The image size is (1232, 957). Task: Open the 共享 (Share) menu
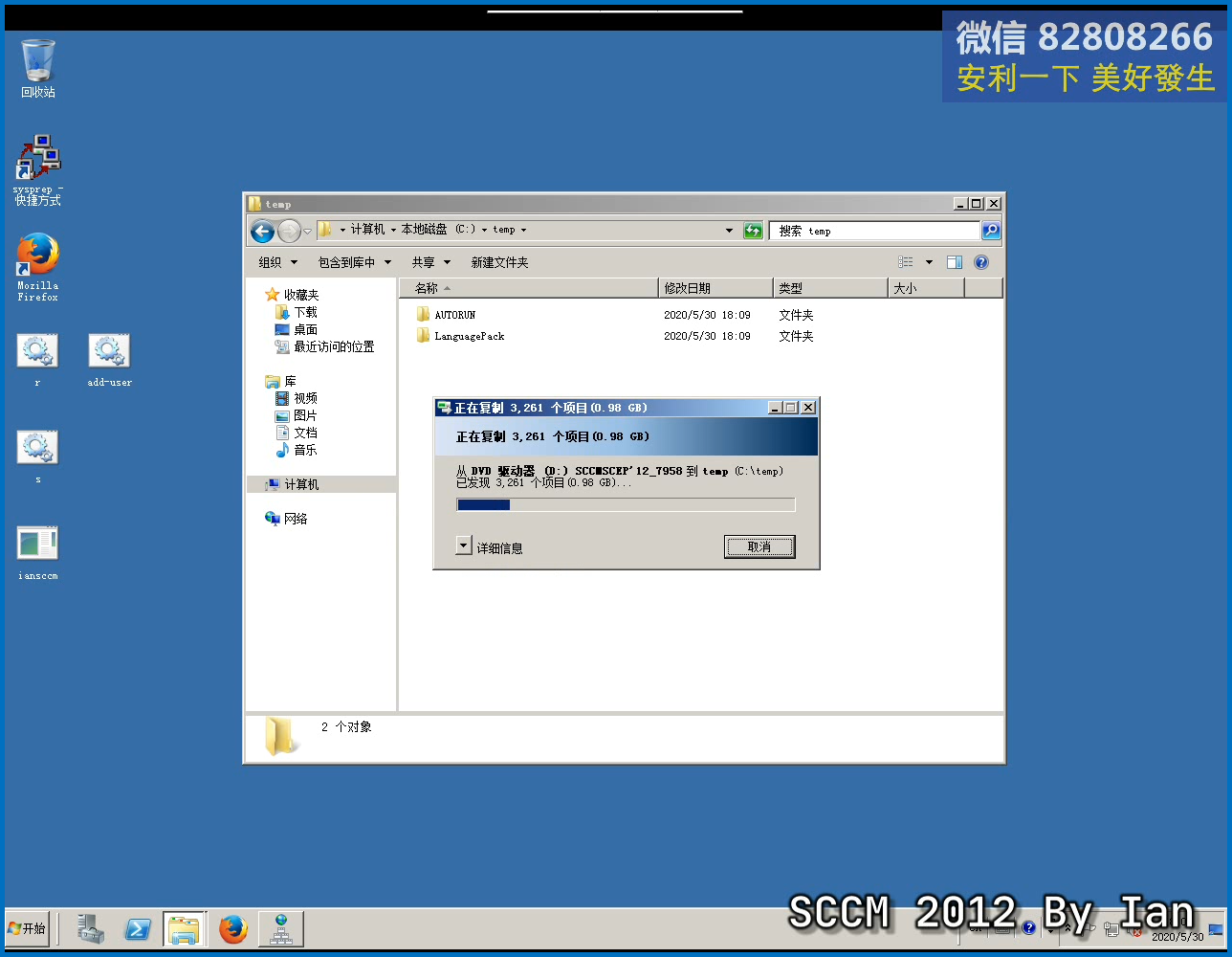pos(430,262)
